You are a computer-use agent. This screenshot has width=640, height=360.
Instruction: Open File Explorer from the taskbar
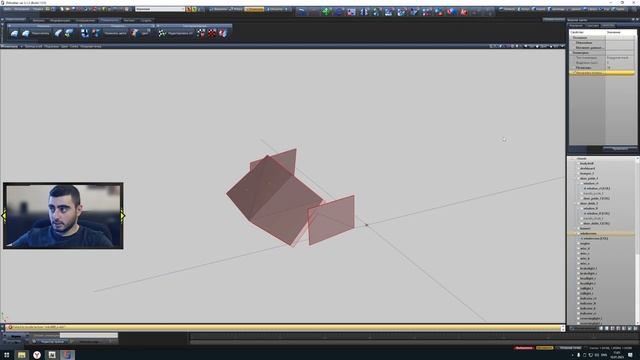[x=22, y=355]
